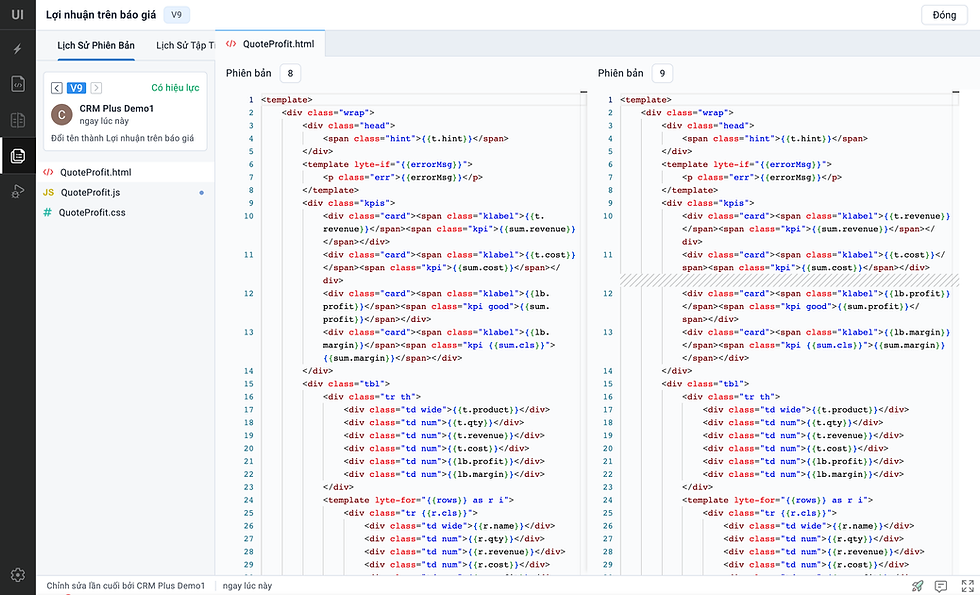Open QuoteProfit.js in the file list

pyautogui.click(x=125, y=192)
